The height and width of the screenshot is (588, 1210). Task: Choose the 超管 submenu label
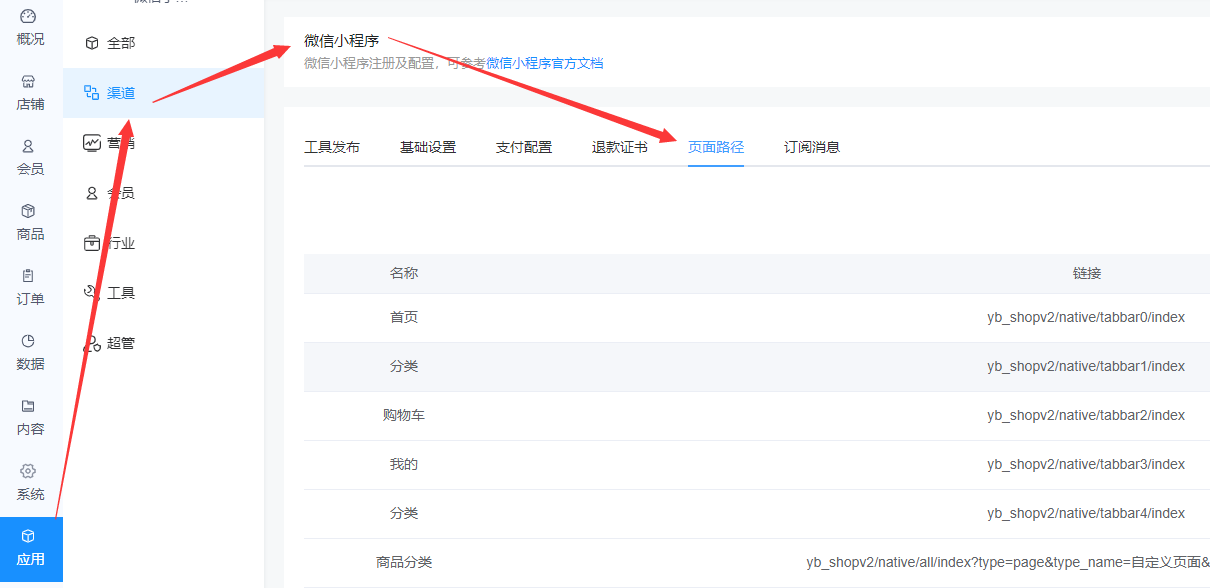(x=121, y=343)
